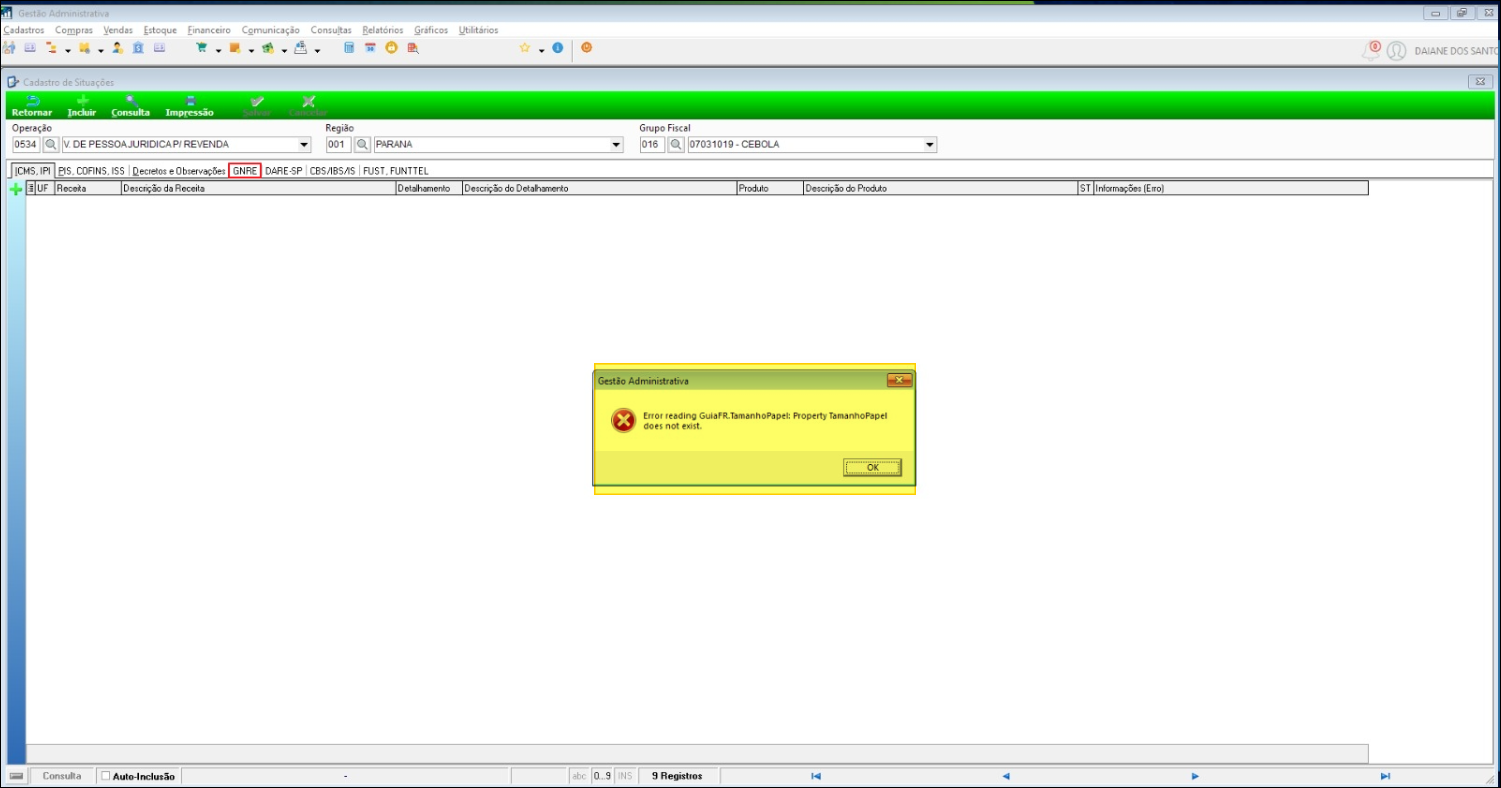Expand the Grupo Fiscal dropdown

tap(930, 145)
